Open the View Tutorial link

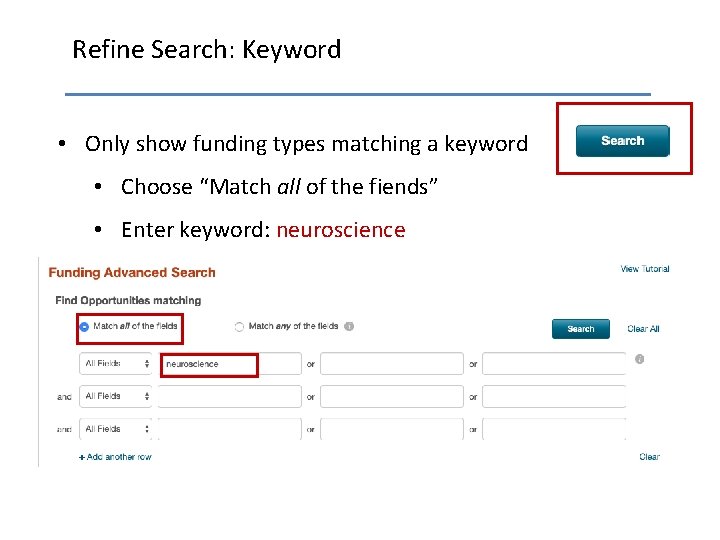(x=644, y=269)
